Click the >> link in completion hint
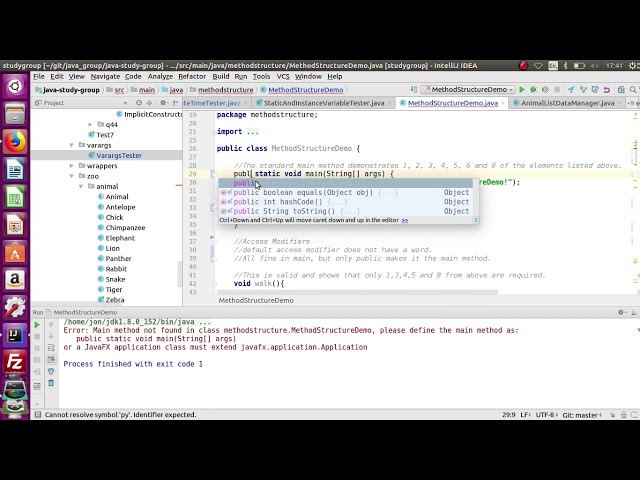The image size is (640, 480). (404, 220)
